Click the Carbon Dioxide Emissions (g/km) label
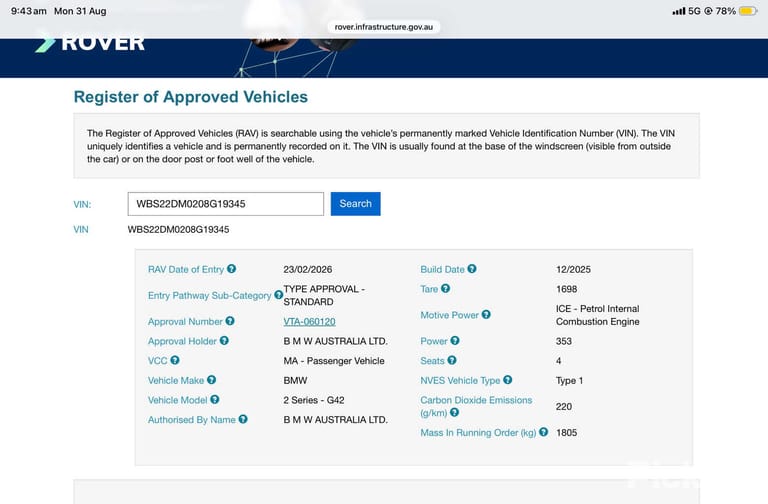Screen dimensions: 768x504 tap(476, 407)
